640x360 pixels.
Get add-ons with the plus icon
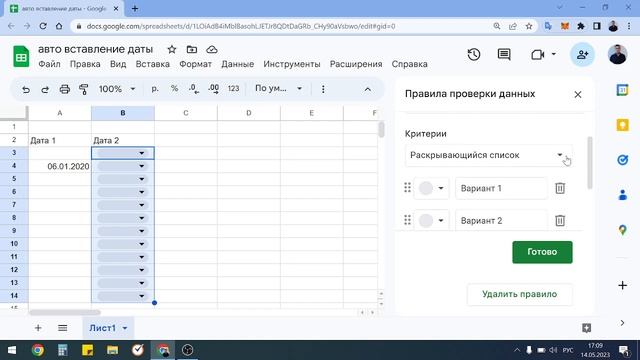click(x=622, y=285)
